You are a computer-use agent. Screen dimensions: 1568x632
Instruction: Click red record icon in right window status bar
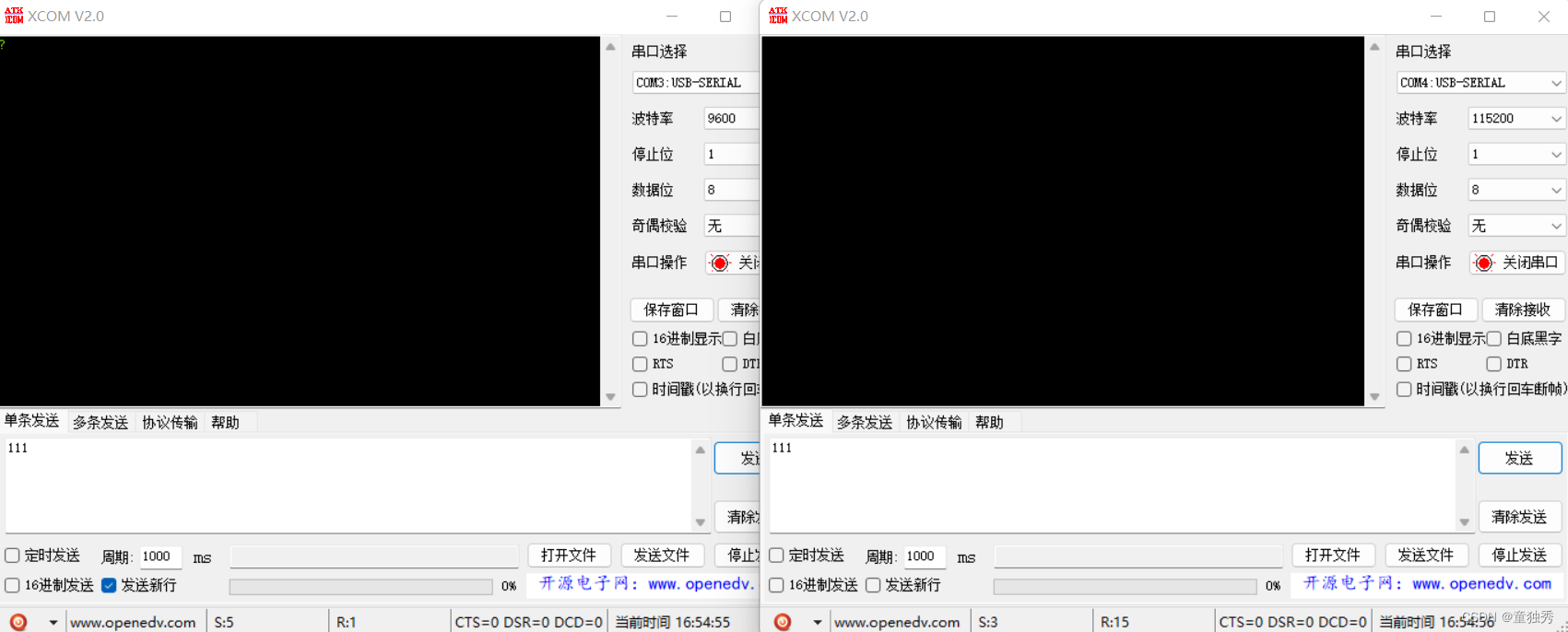pyautogui.click(x=783, y=622)
